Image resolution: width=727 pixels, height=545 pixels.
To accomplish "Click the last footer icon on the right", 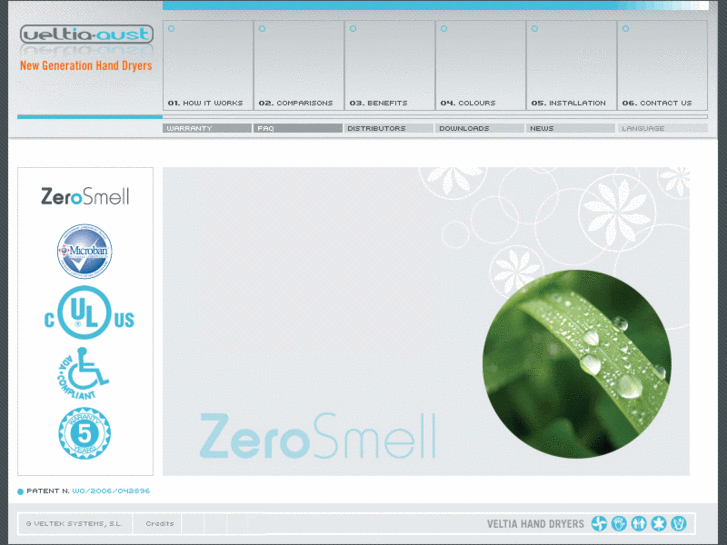I will pos(679,524).
